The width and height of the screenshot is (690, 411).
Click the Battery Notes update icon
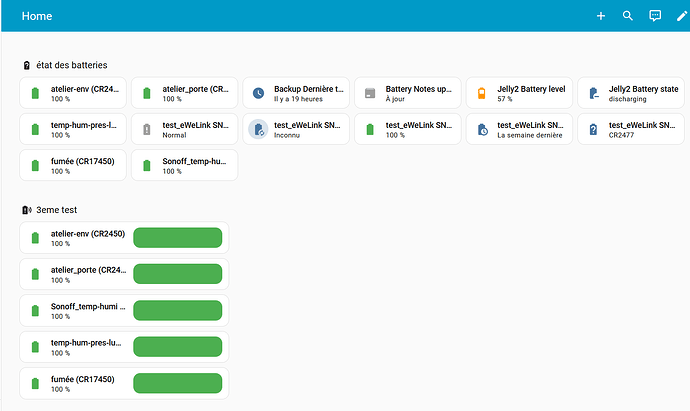point(370,93)
